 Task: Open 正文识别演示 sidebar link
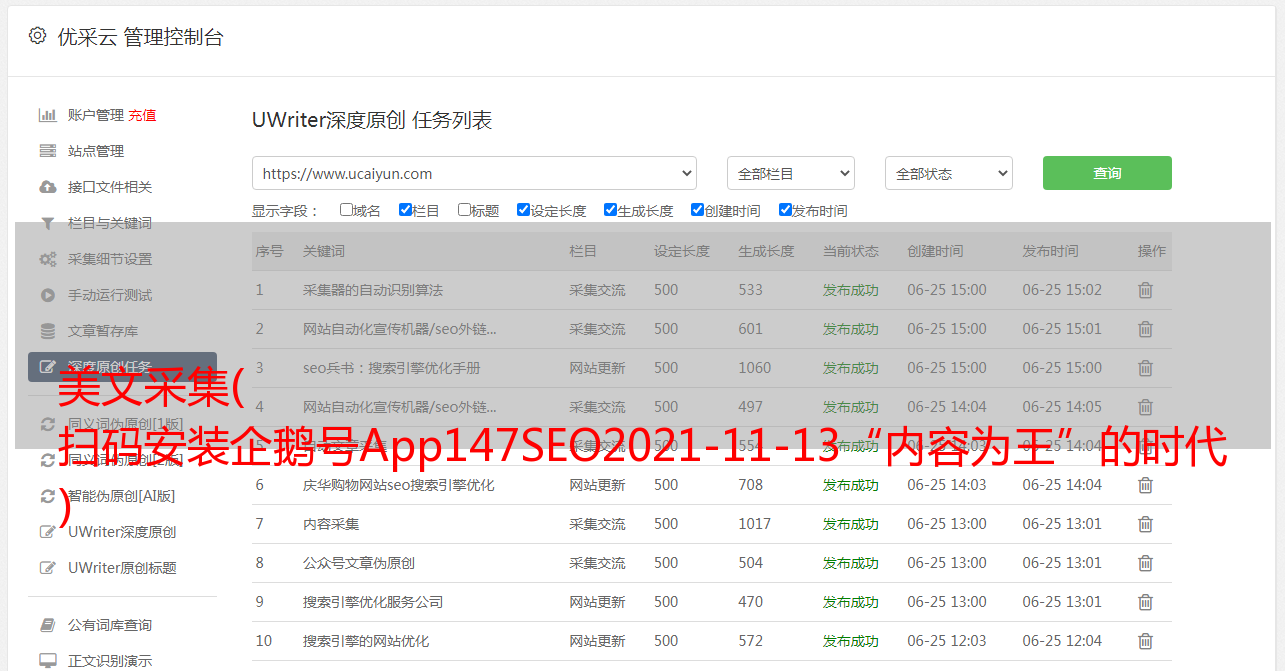[x=110, y=661]
